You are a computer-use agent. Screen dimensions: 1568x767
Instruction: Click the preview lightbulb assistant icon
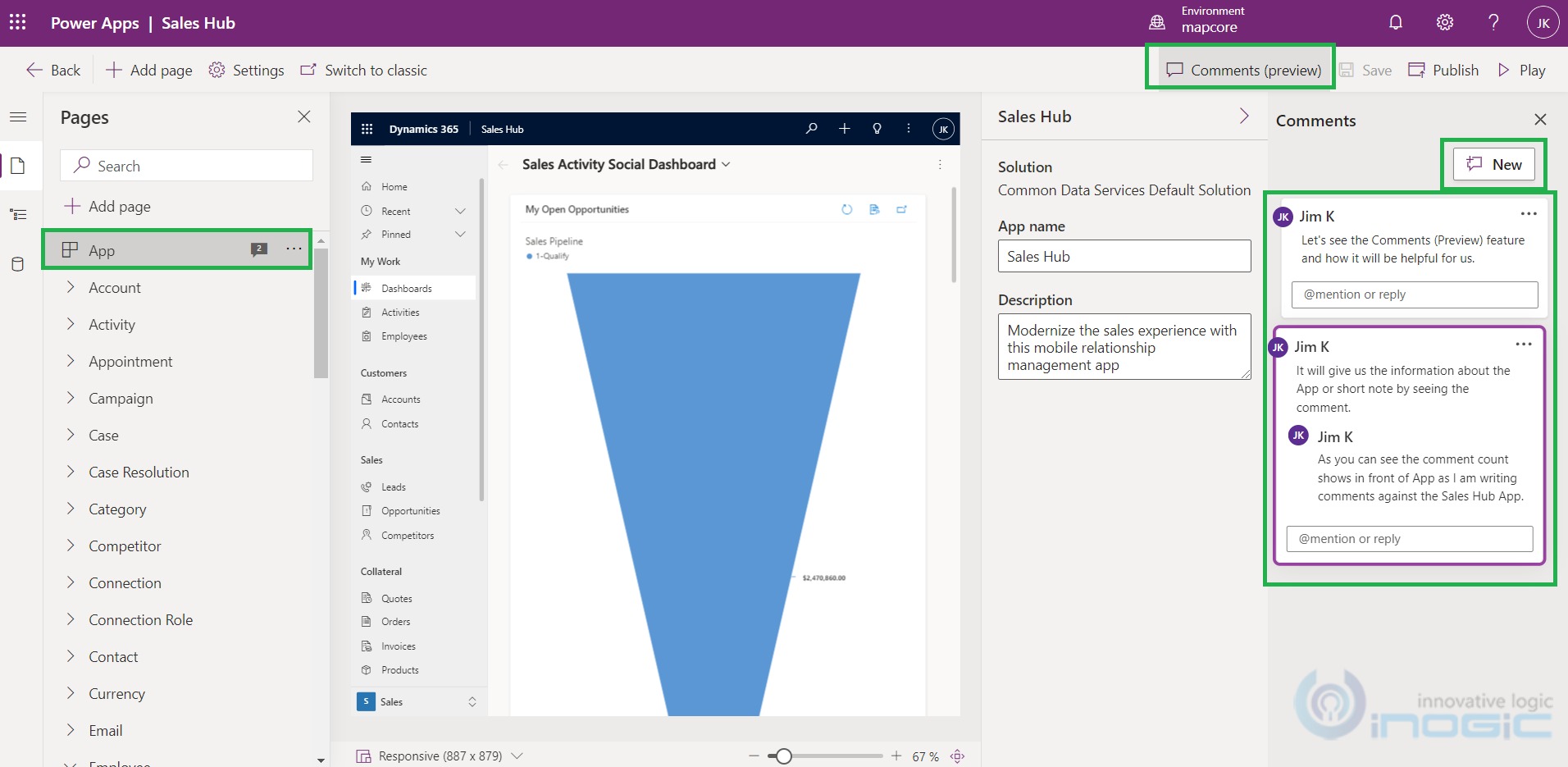pyautogui.click(x=877, y=129)
